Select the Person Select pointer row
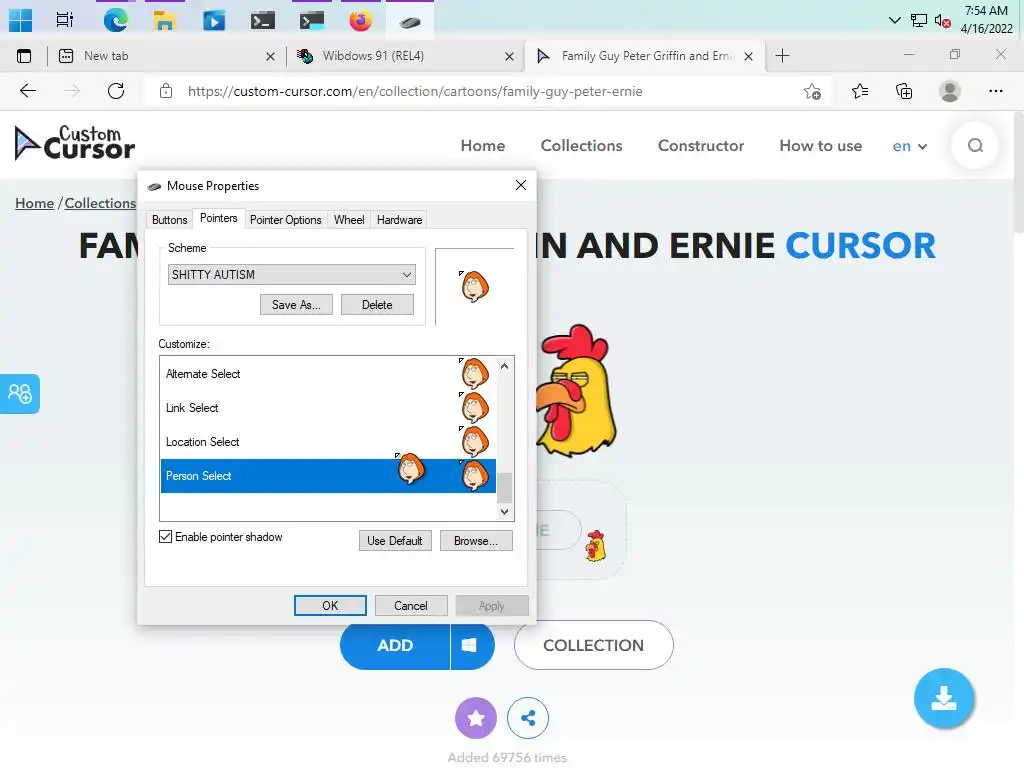This screenshot has height=768, width=1024. point(328,476)
